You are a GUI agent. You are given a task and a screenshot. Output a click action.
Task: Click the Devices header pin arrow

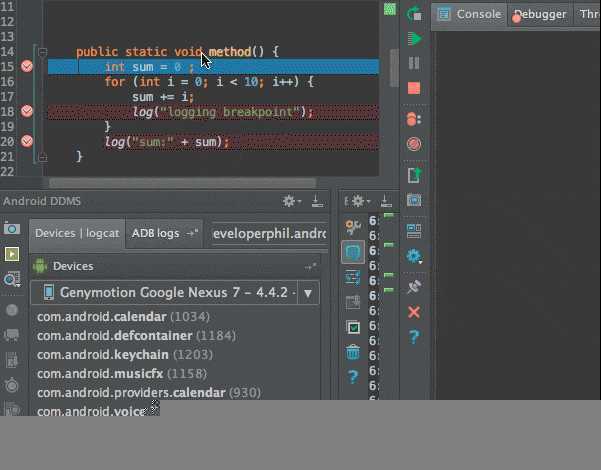point(311,266)
